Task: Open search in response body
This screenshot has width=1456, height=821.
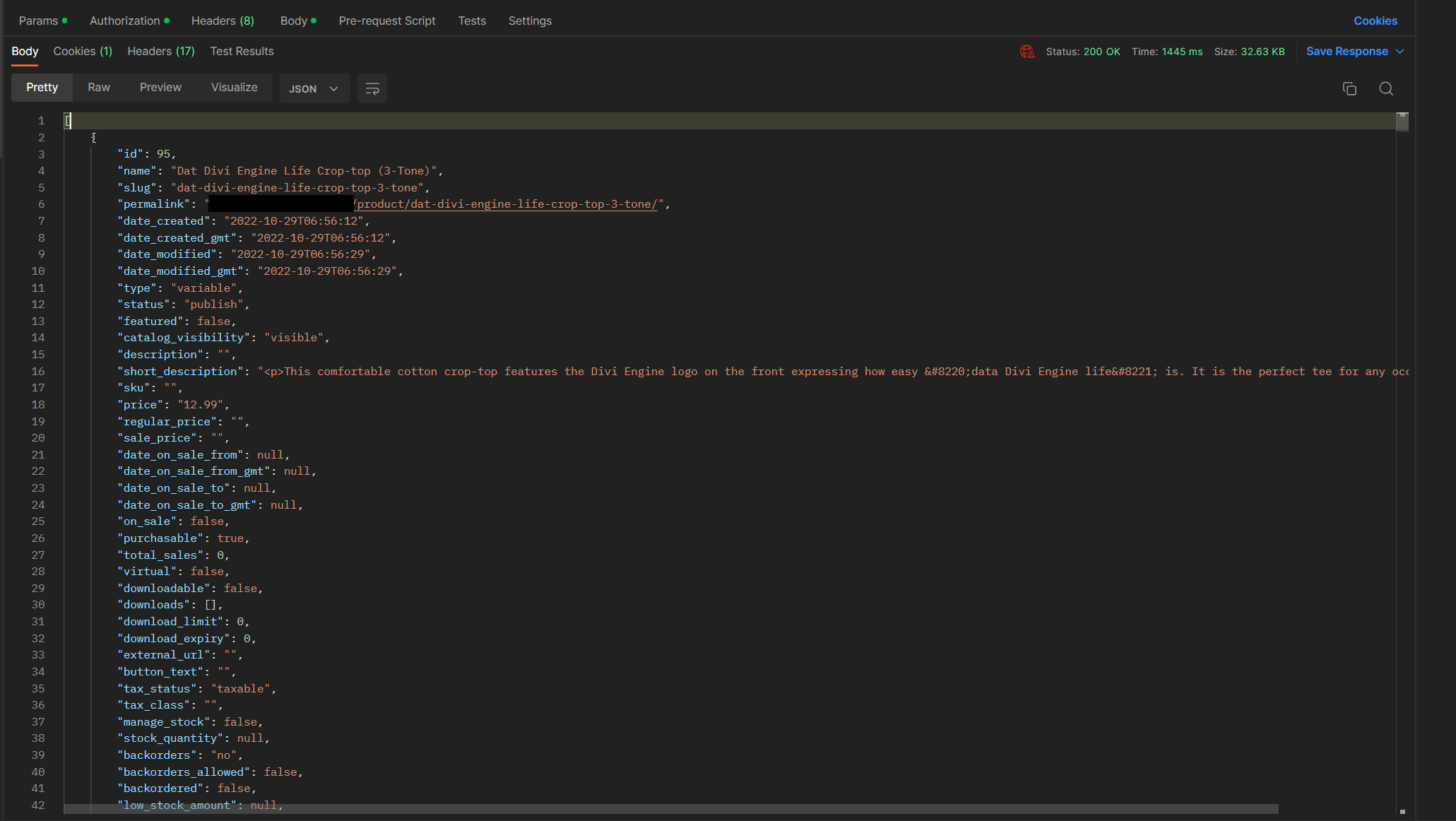Action: coord(1386,88)
